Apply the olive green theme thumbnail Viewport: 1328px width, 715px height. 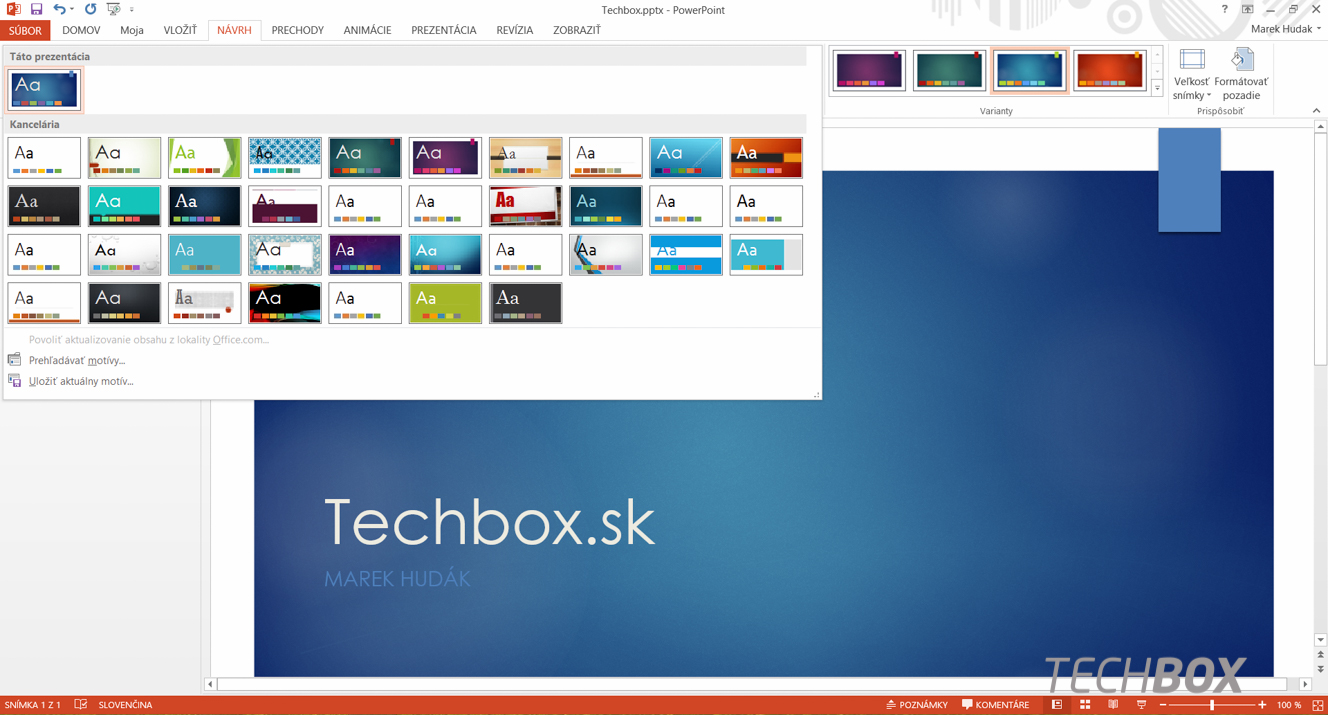[445, 303]
